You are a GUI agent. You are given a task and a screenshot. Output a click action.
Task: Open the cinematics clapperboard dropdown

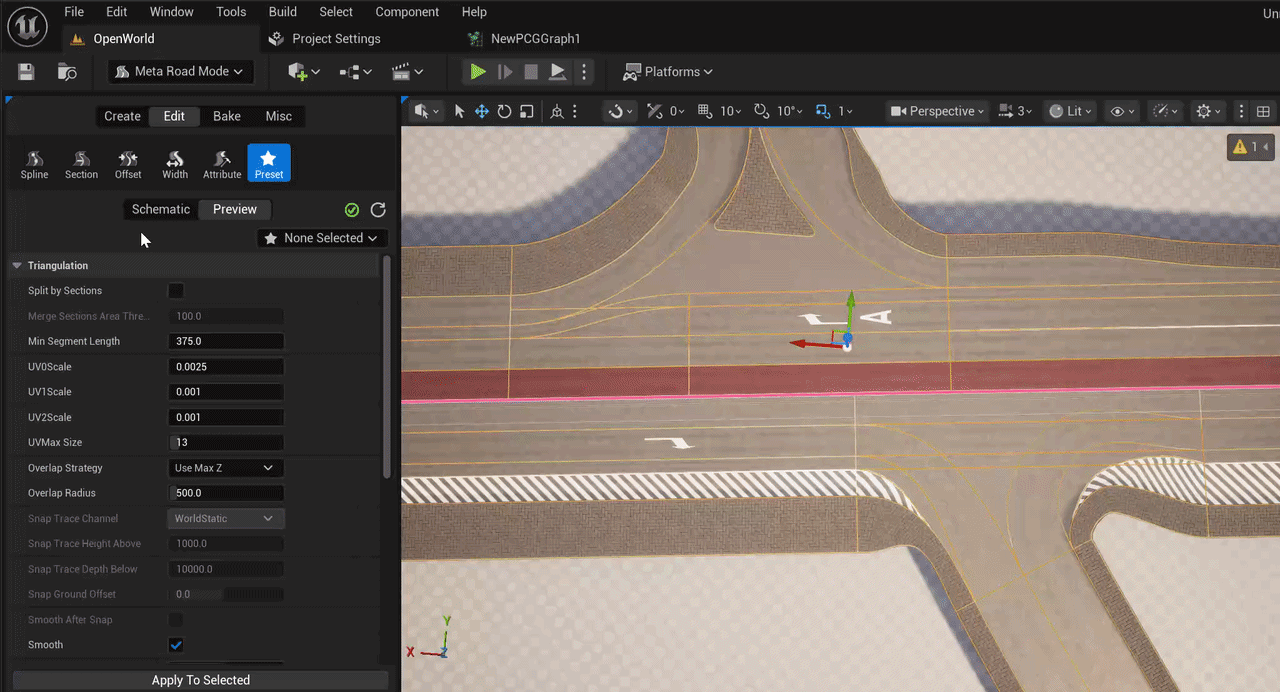coord(407,72)
